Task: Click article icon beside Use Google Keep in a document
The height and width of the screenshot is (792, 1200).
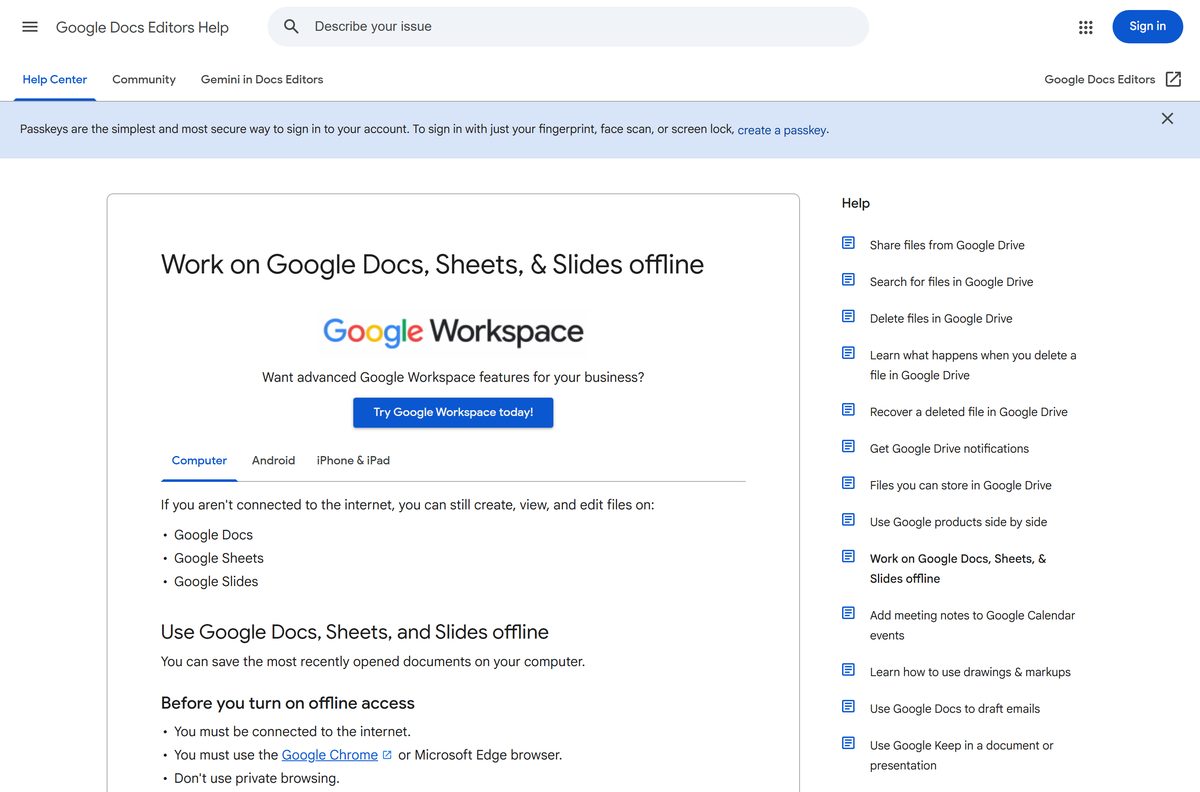Action: click(x=848, y=743)
